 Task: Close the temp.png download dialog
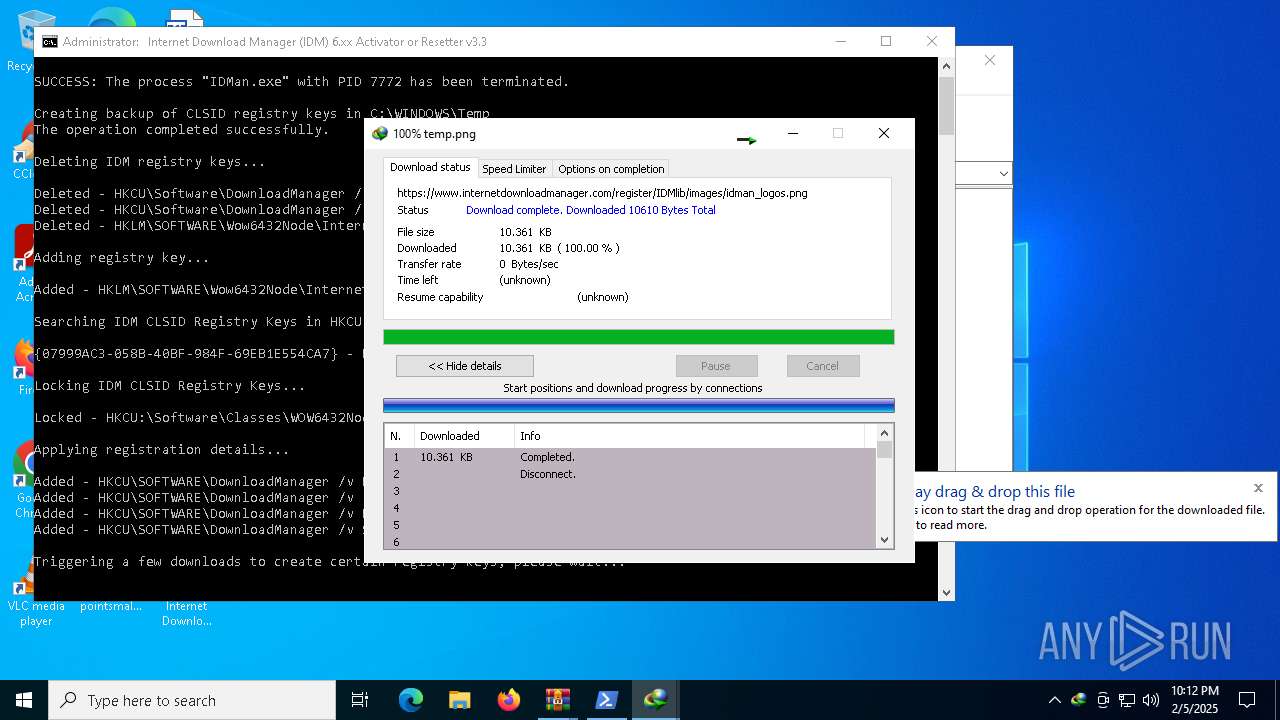coord(884,133)
